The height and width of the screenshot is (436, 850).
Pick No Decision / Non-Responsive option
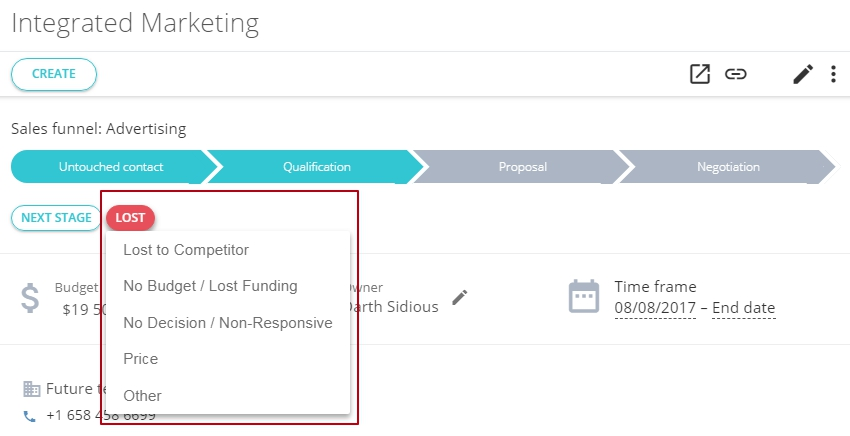pos(228,323)
